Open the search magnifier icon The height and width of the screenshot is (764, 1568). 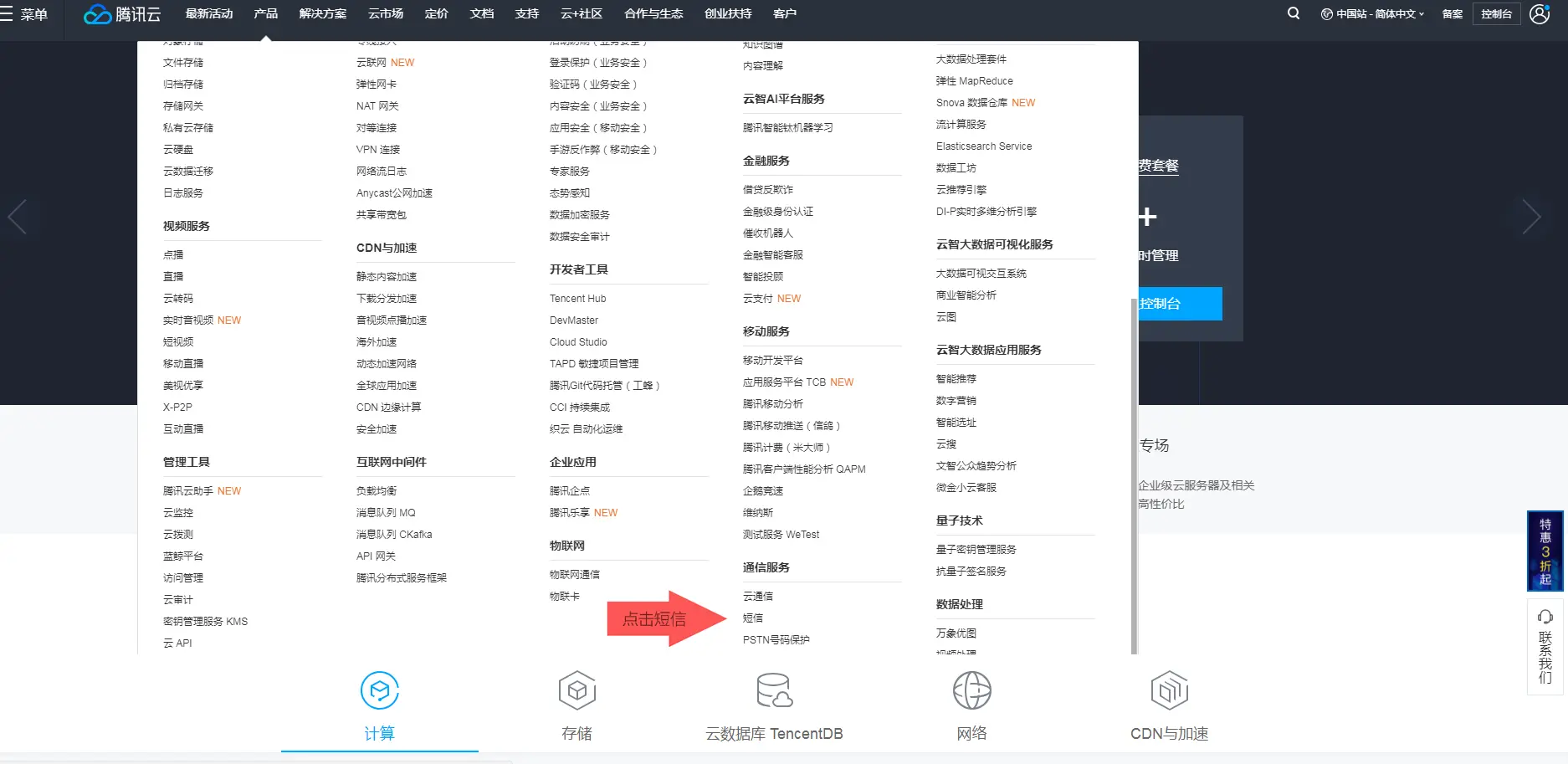1294,13
